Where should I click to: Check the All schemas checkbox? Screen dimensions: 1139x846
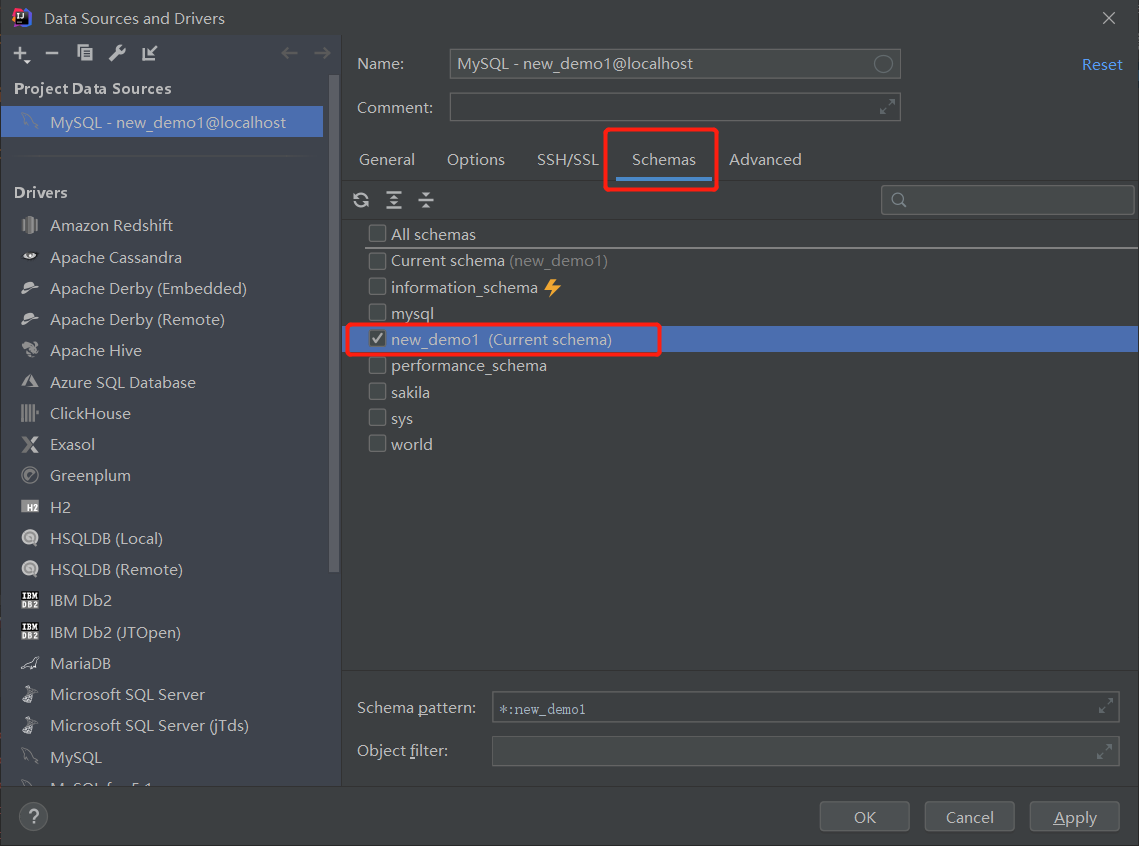[378, 234]
